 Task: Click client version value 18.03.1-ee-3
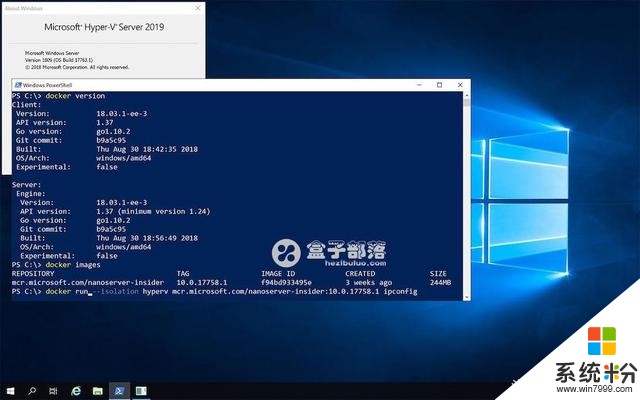122,114
